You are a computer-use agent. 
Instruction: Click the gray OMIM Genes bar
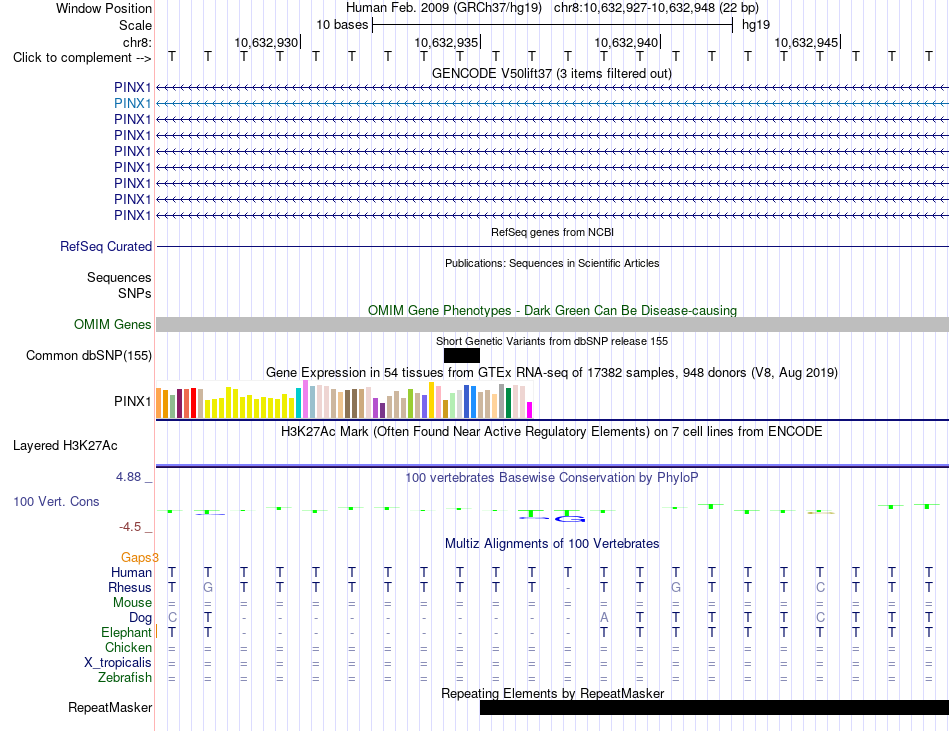[x=552, y=325]
